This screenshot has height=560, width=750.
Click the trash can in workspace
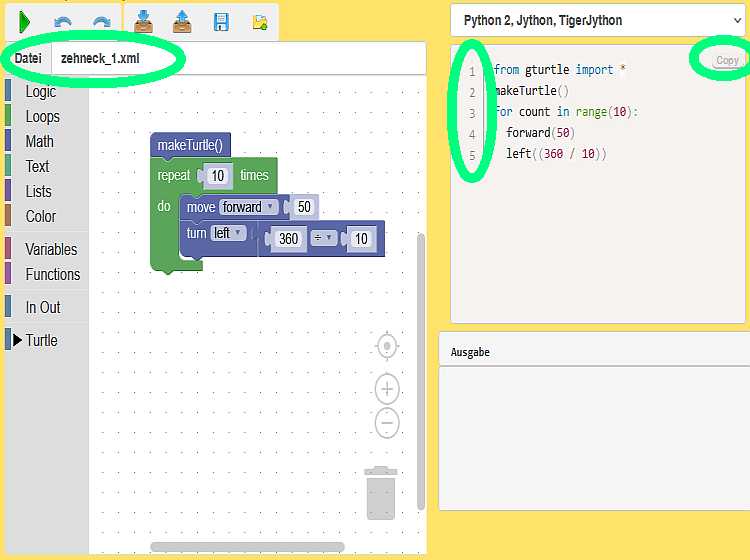[381, 493]
